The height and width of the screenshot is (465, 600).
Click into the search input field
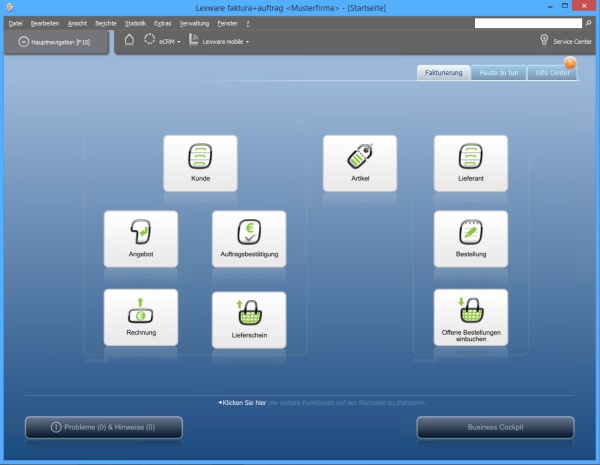click(528, 23)
